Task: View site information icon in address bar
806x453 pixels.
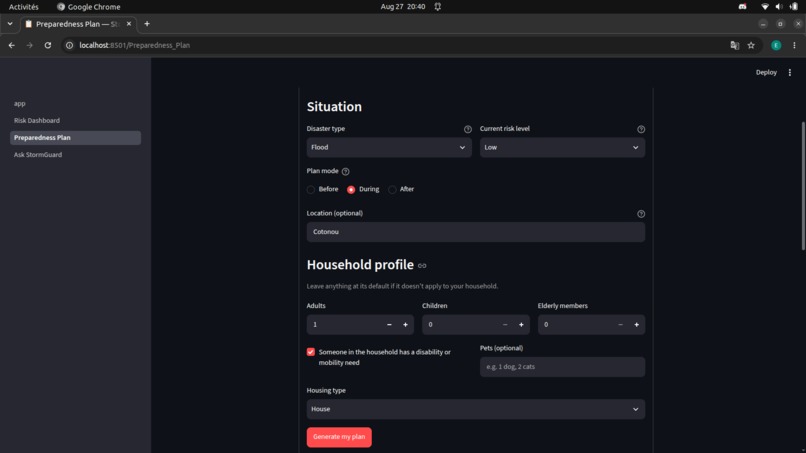Action: click(x=69, y=45)
